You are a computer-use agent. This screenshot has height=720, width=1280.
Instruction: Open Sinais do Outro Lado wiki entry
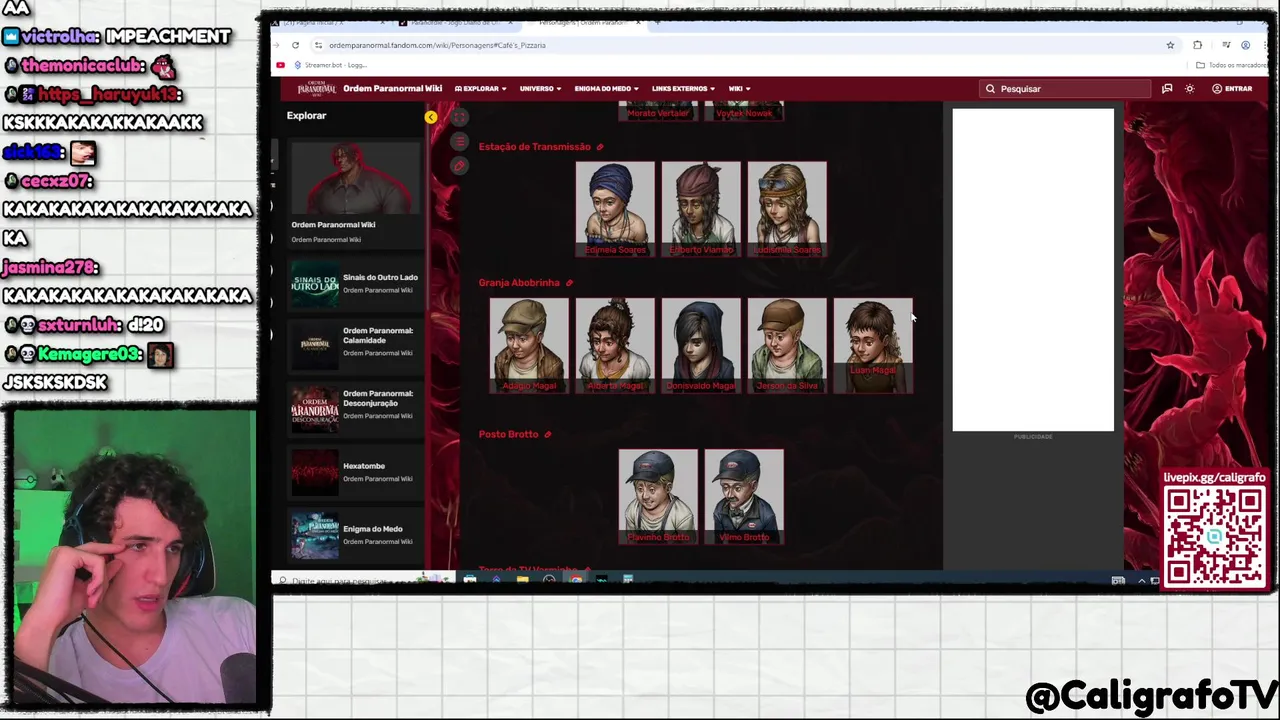coord(355,284)
